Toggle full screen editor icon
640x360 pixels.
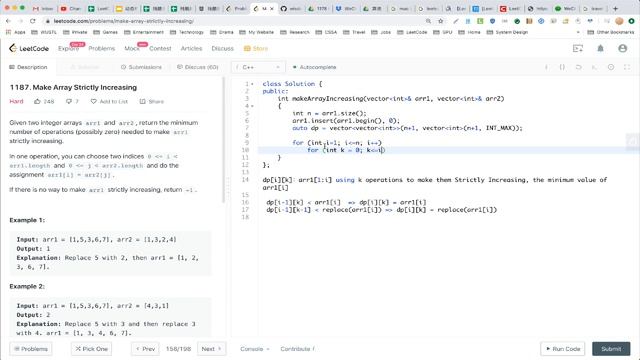(627, 67)
